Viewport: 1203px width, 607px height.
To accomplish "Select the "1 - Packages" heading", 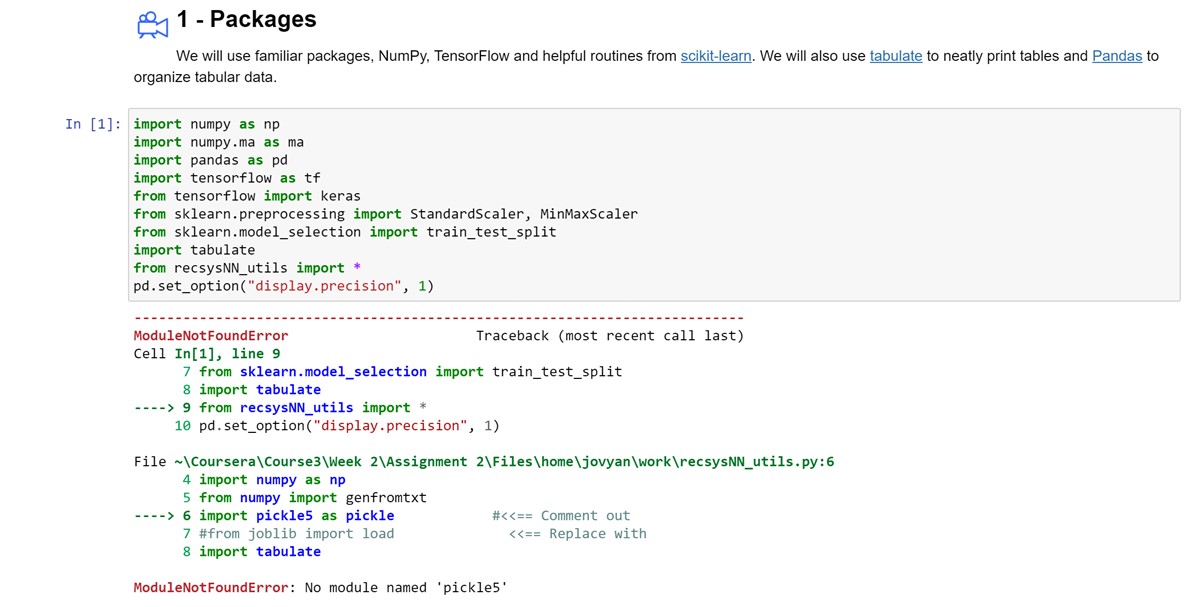I will pos(246,20).
